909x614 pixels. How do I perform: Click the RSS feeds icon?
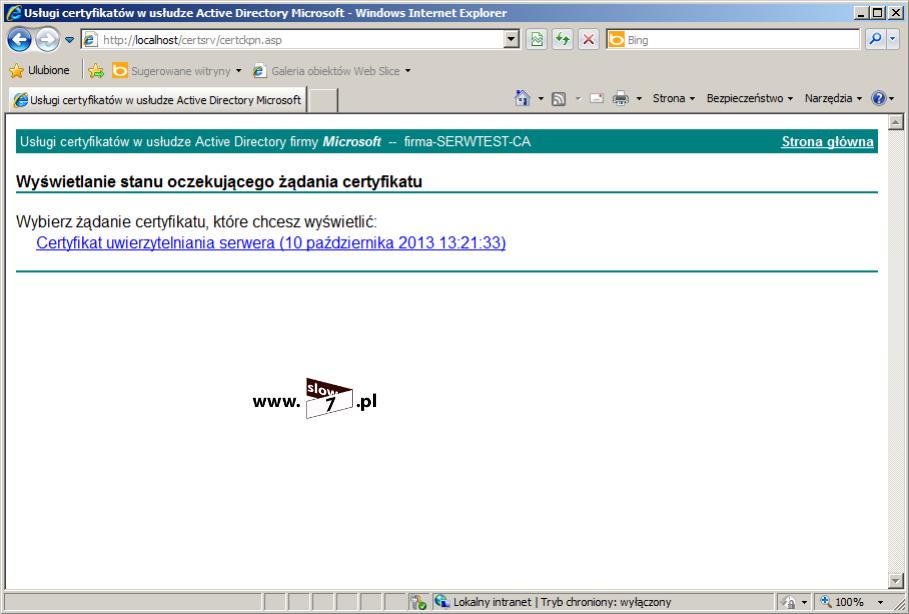pyautogui.click(x=559, y=99)
